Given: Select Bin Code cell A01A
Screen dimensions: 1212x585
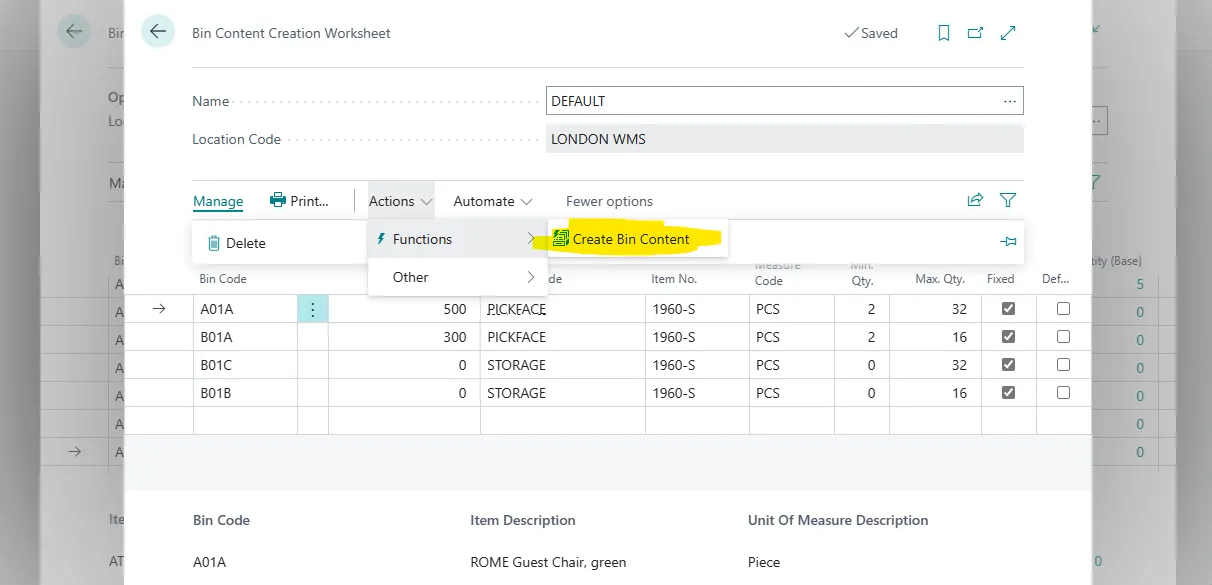Looking at the screenshot, I should (x=245, y=309).
